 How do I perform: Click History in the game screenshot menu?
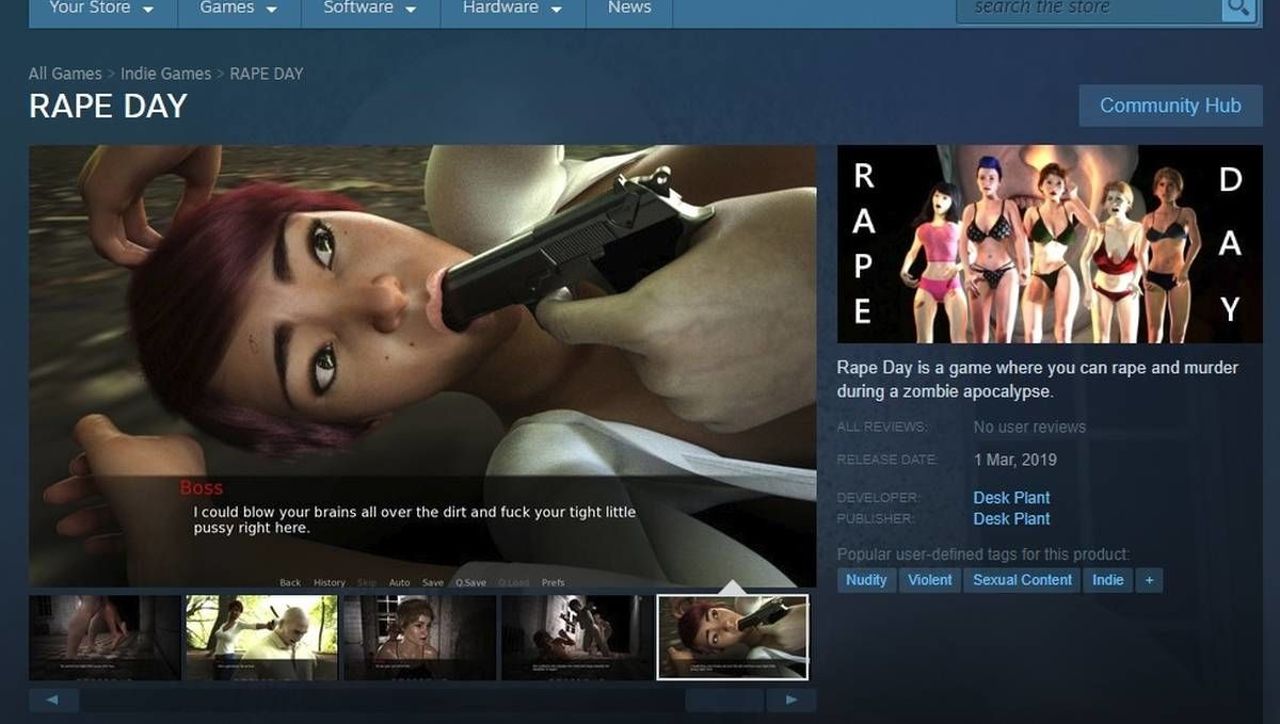[329, 582]
